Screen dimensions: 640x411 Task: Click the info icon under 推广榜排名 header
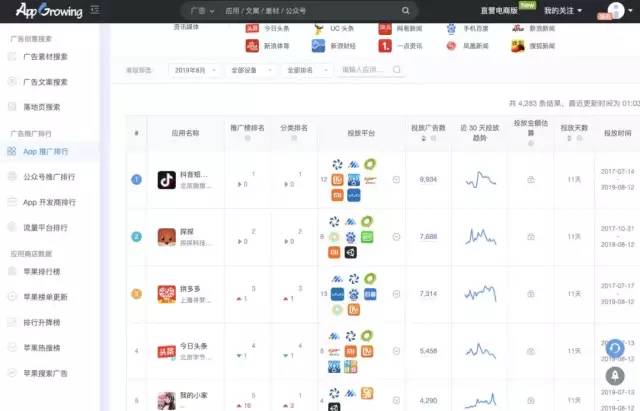click(x=247, y=138)
